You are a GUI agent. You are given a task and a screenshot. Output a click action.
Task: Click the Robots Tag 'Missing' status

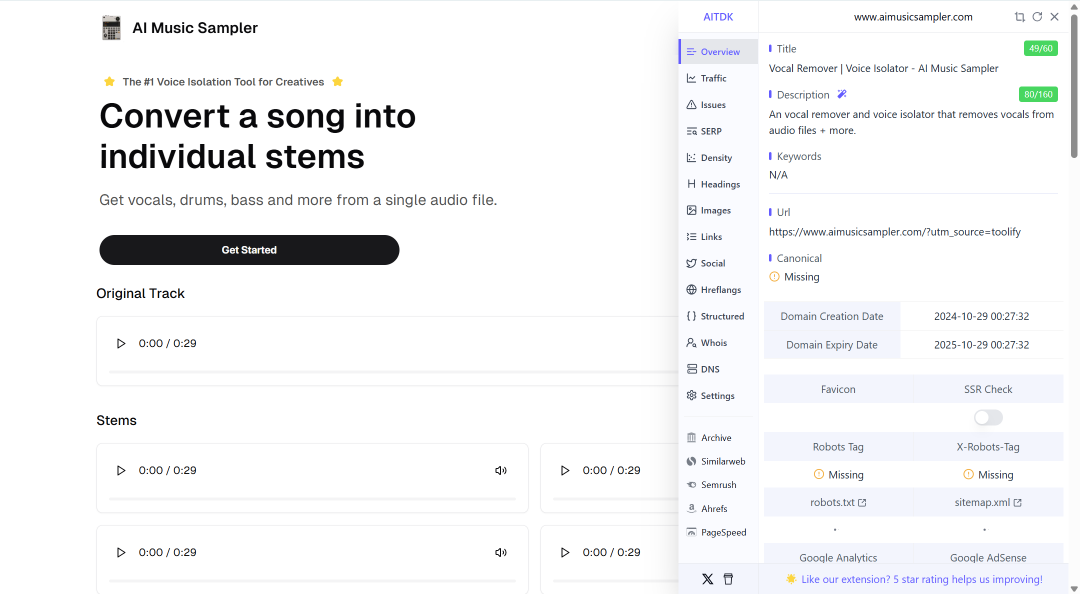click(x=838, y=475)
